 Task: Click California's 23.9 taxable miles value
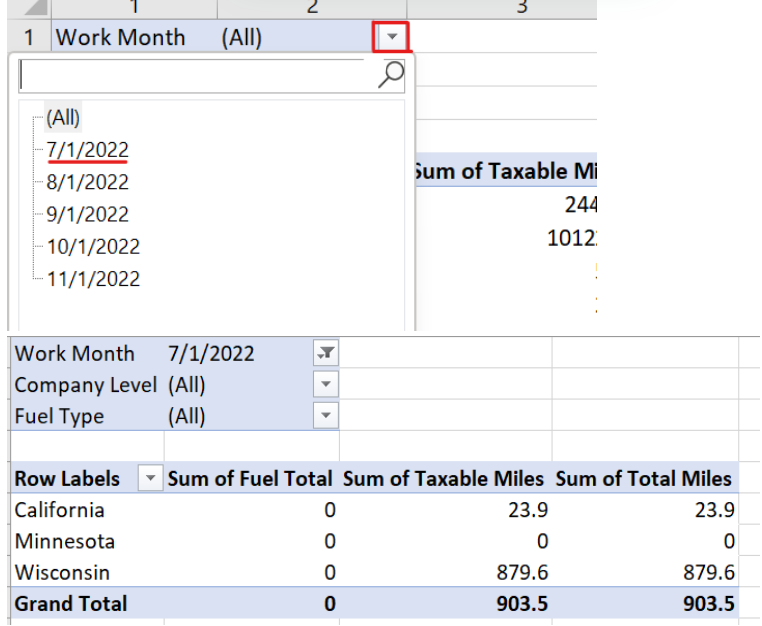(x=528, y=510)
